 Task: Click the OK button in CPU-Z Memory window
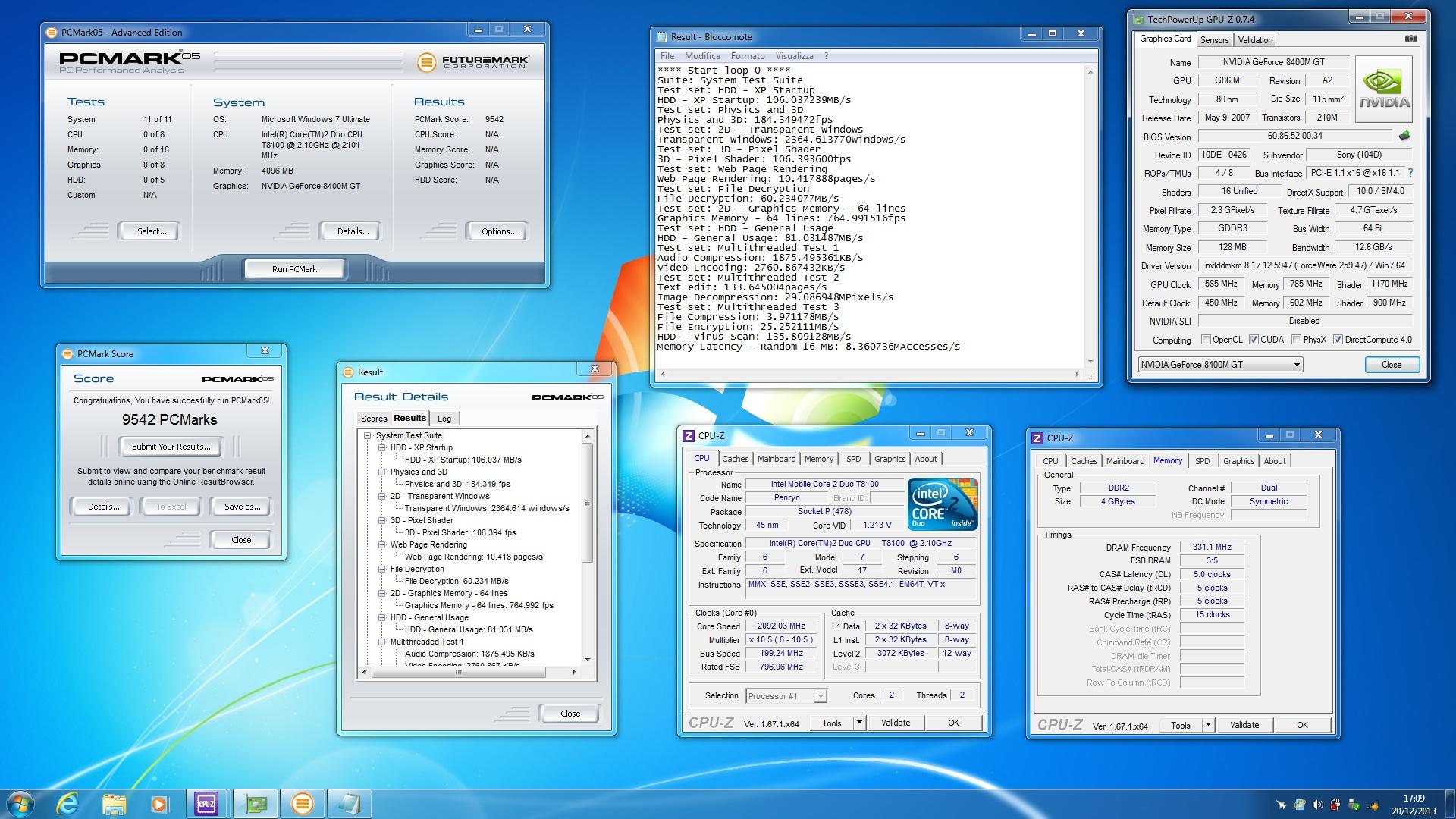pos(1302,725)
